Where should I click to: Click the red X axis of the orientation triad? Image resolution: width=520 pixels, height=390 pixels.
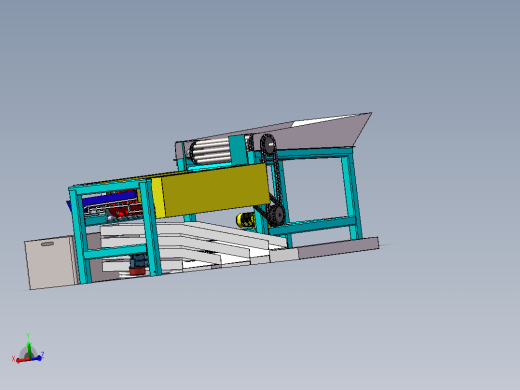[23, 360]
